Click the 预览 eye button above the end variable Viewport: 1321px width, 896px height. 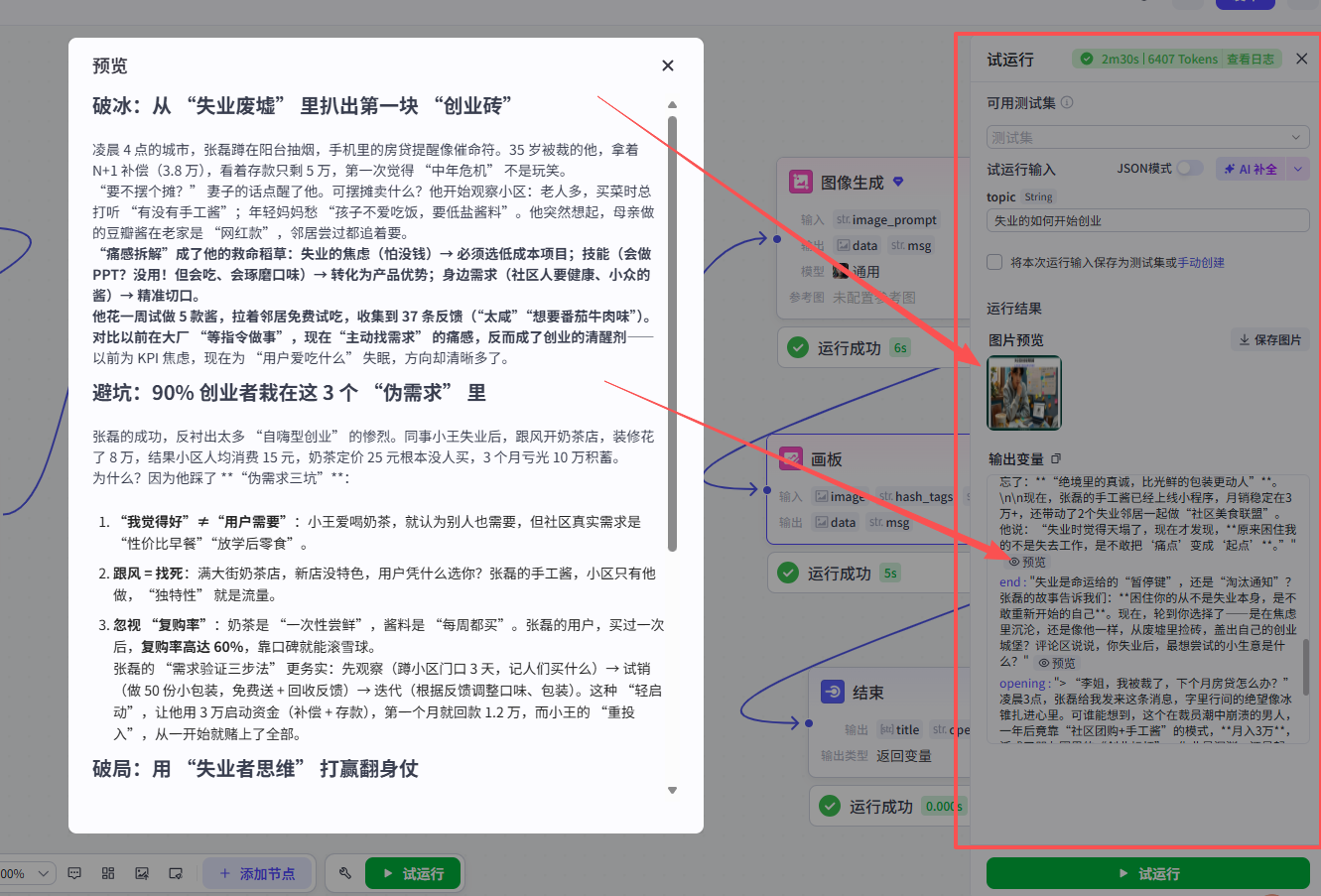point(1027,562)
